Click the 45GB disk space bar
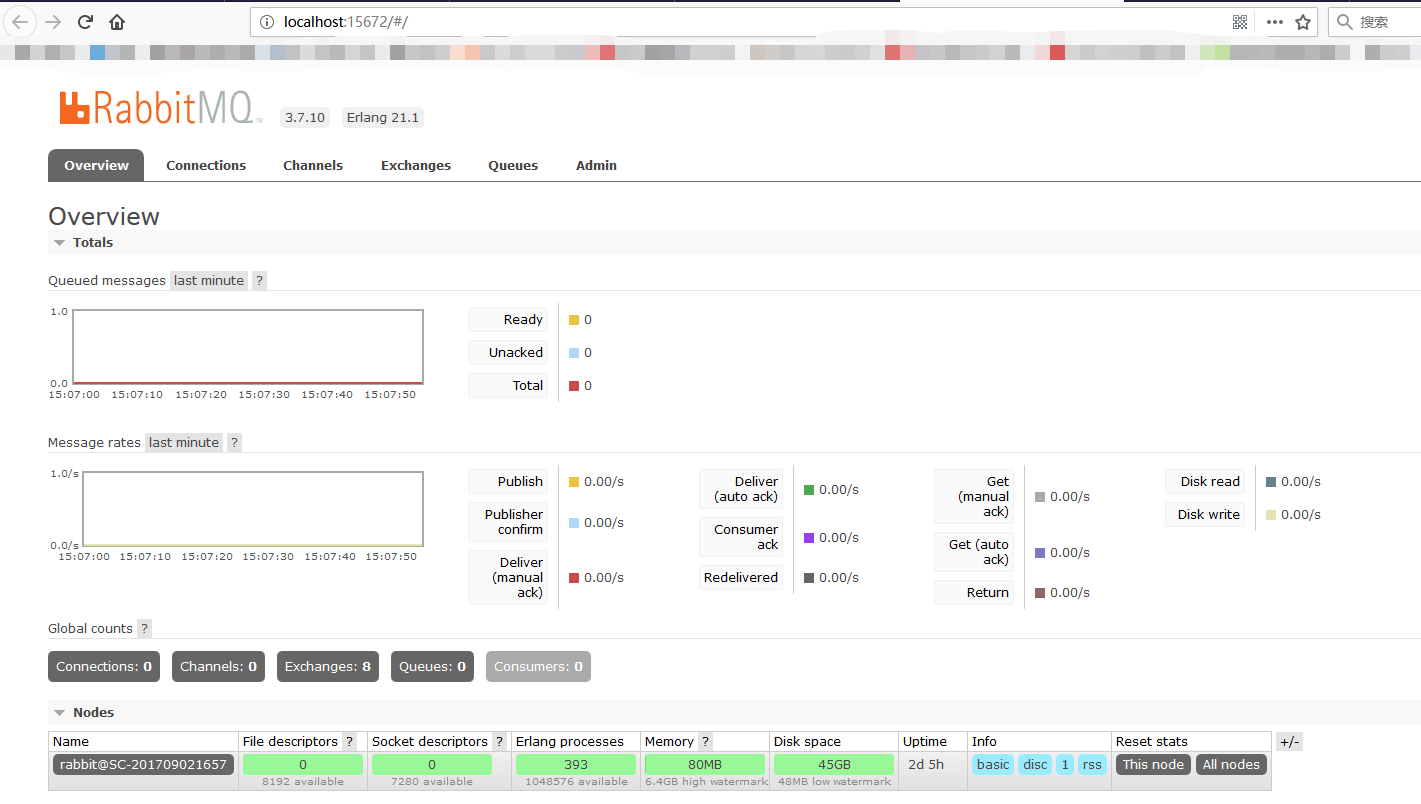This screenshot has height=804, width=1421. [834, 765]
